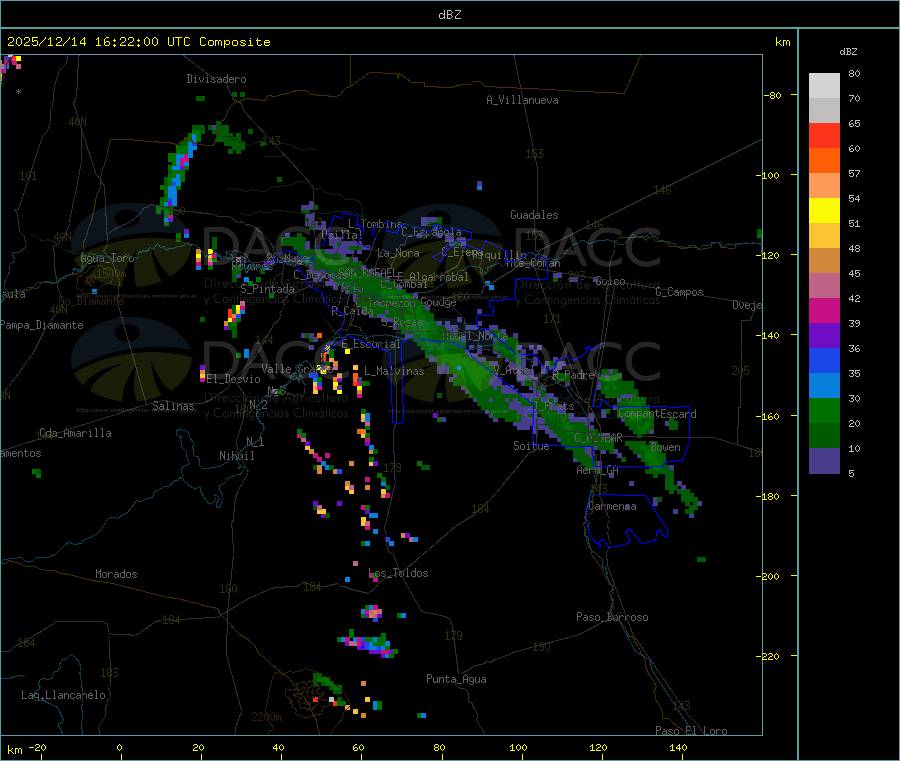Click the CompantEscard label
Viewport: 900px width, 761px height.
click(x=657, y=414)
